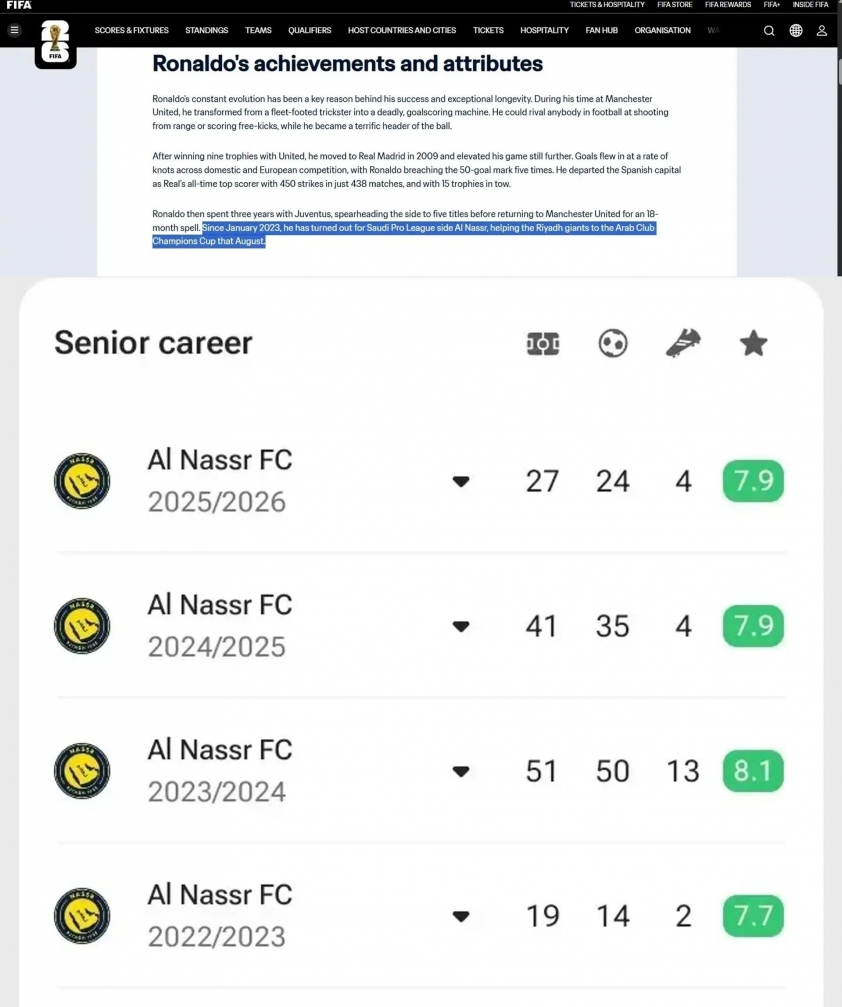Open the Scores & Fixtures menu
Viewport: 842px width, 1007px height.
point(132,30)
